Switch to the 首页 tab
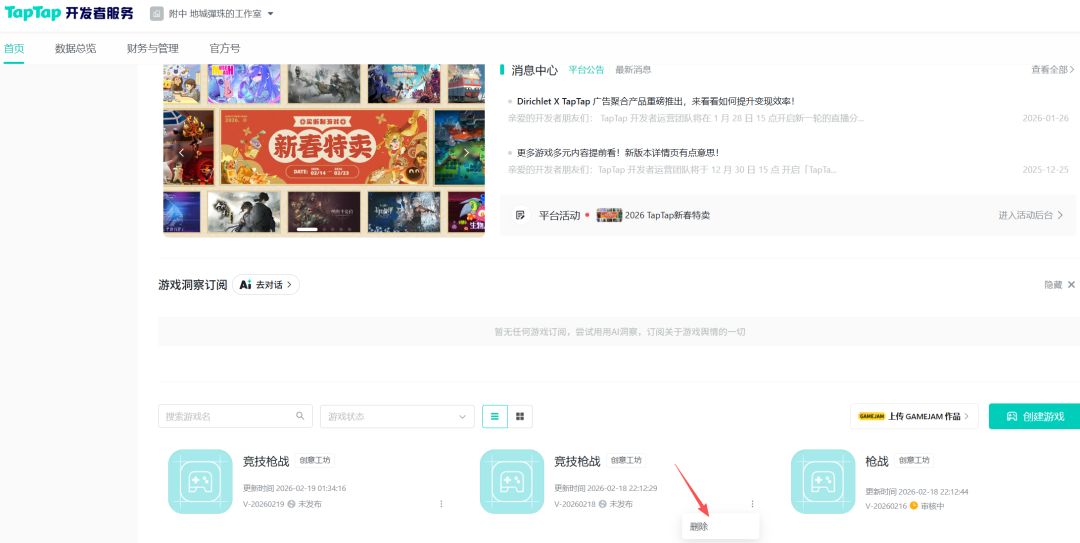 pyautogui.click(x=14, y=48)
